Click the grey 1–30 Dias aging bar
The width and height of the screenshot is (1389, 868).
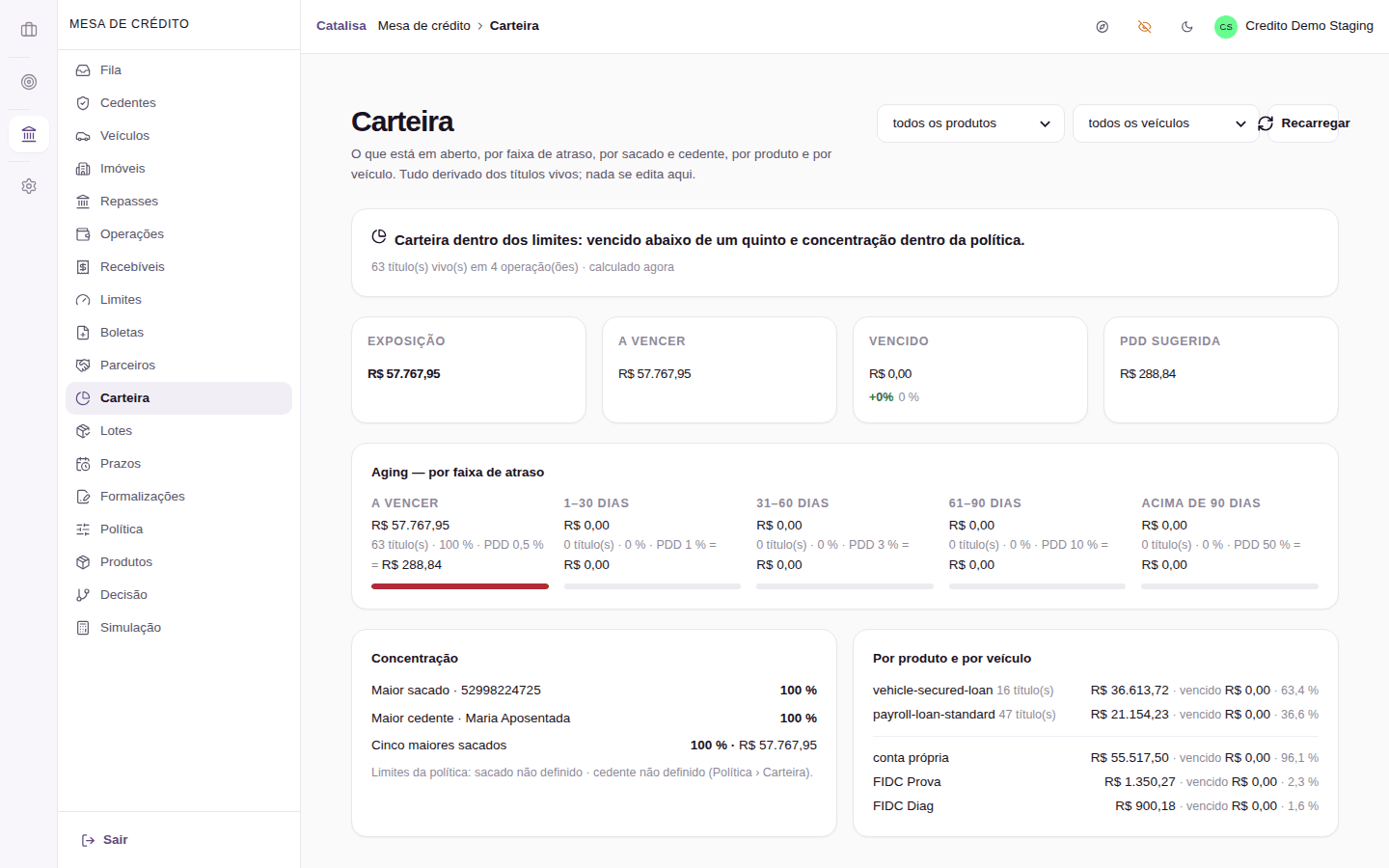(x=652, y=586)
